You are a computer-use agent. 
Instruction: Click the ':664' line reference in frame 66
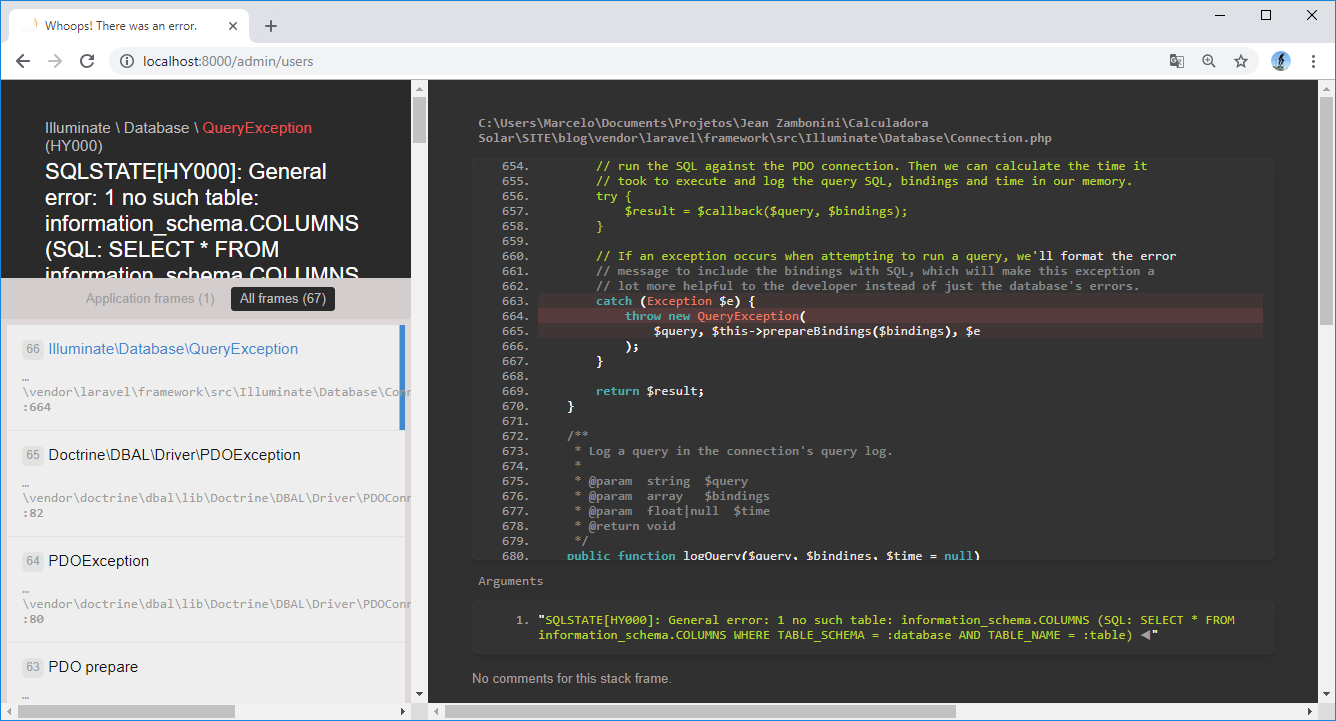click(37, 407)
